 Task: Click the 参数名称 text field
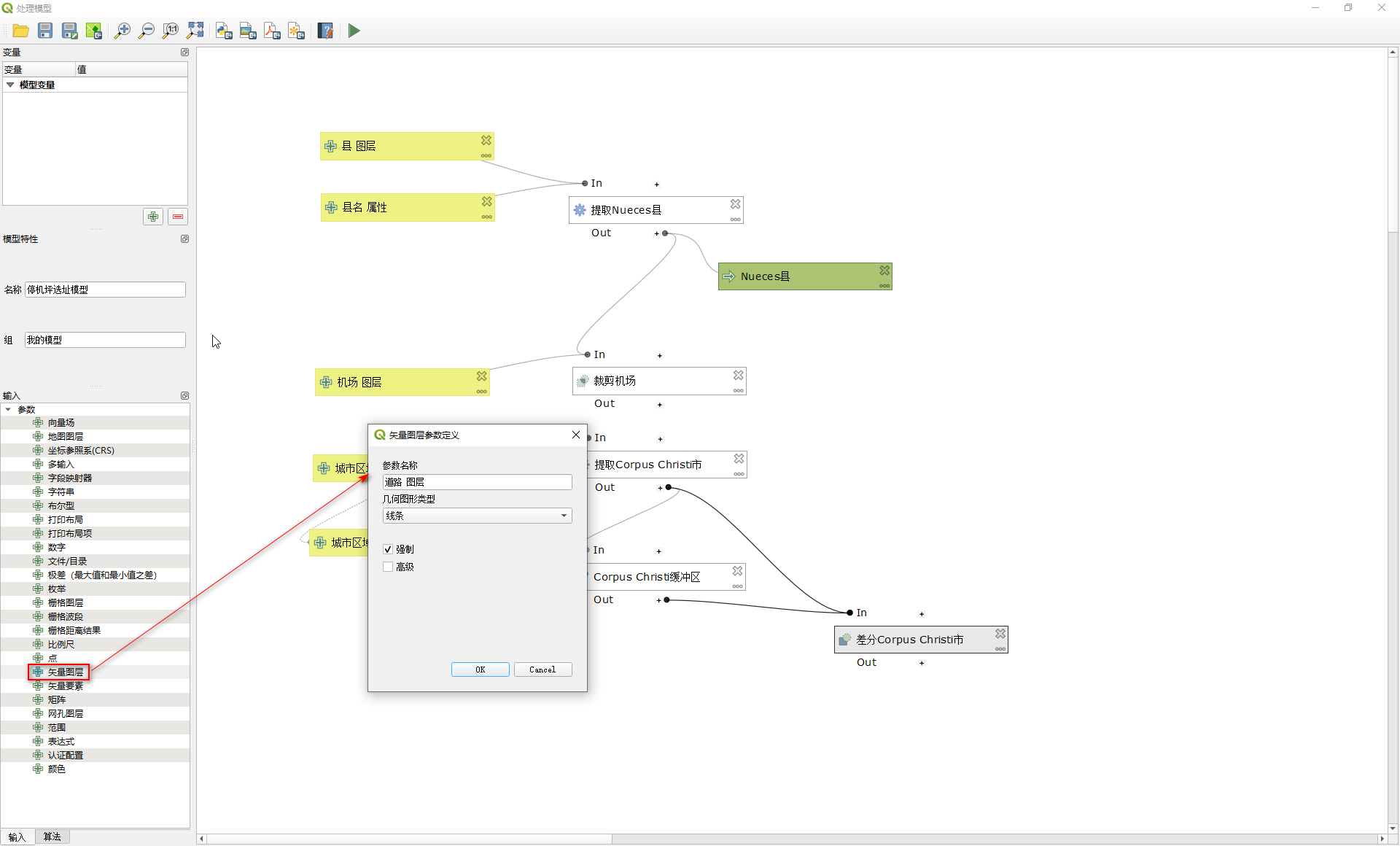point(477,482)
